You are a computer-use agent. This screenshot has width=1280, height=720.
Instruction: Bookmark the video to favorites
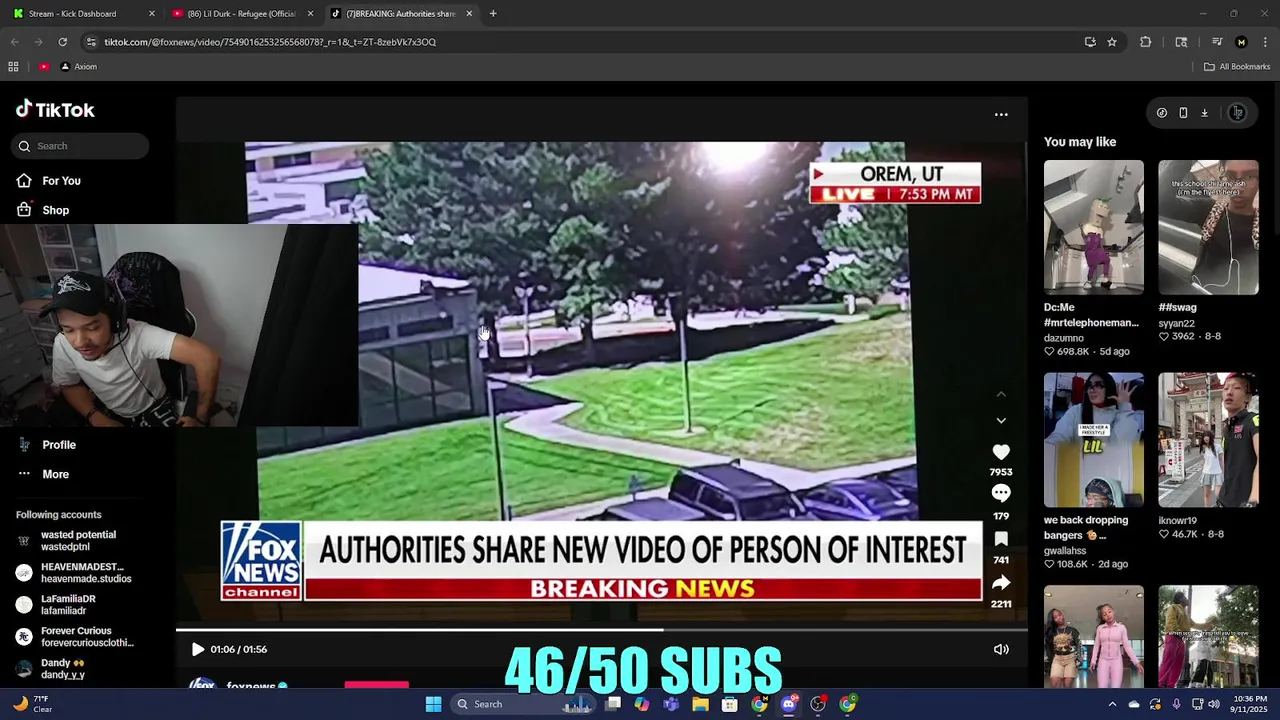pos(1001,539)
